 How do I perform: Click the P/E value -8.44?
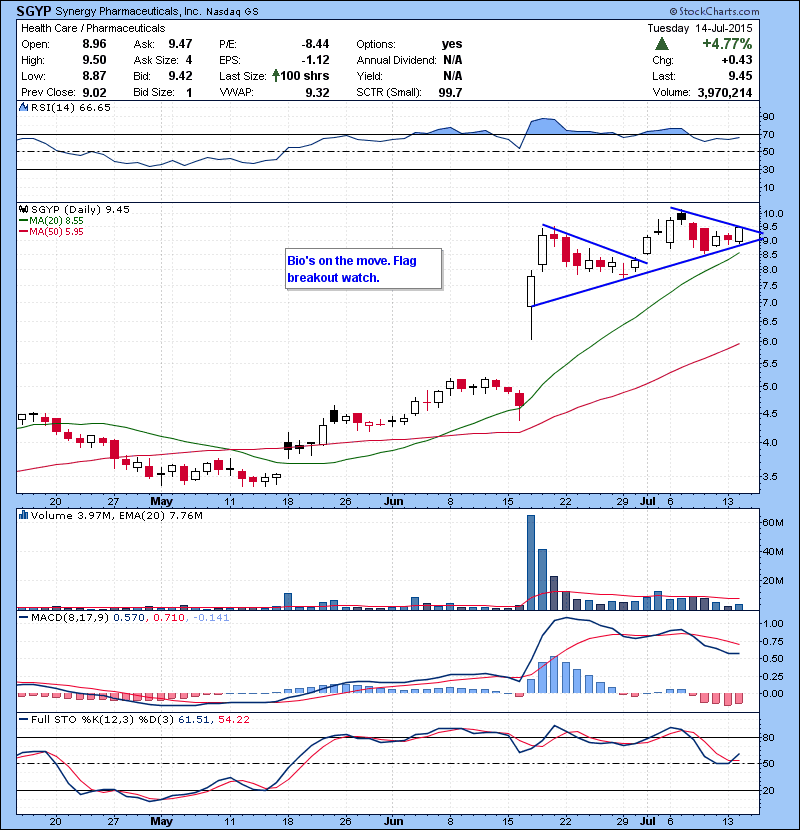(x=316, y=44)
